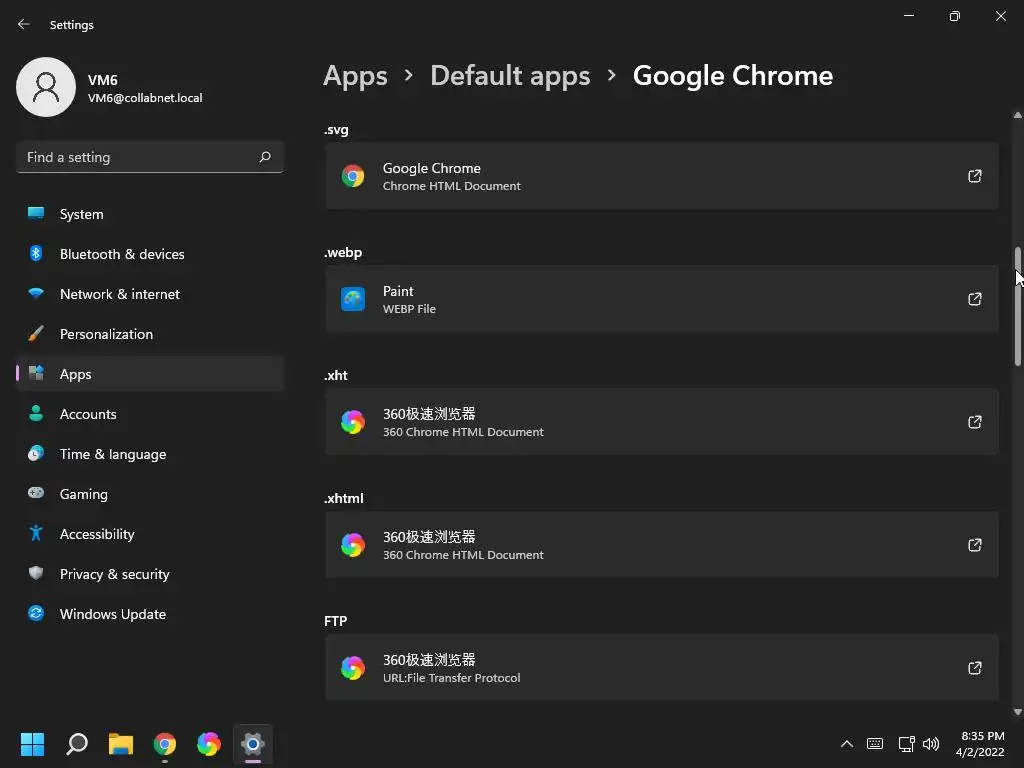The image size is (1024, 768).
Task: Select Windows Update in sidebar
Action: 113,614
